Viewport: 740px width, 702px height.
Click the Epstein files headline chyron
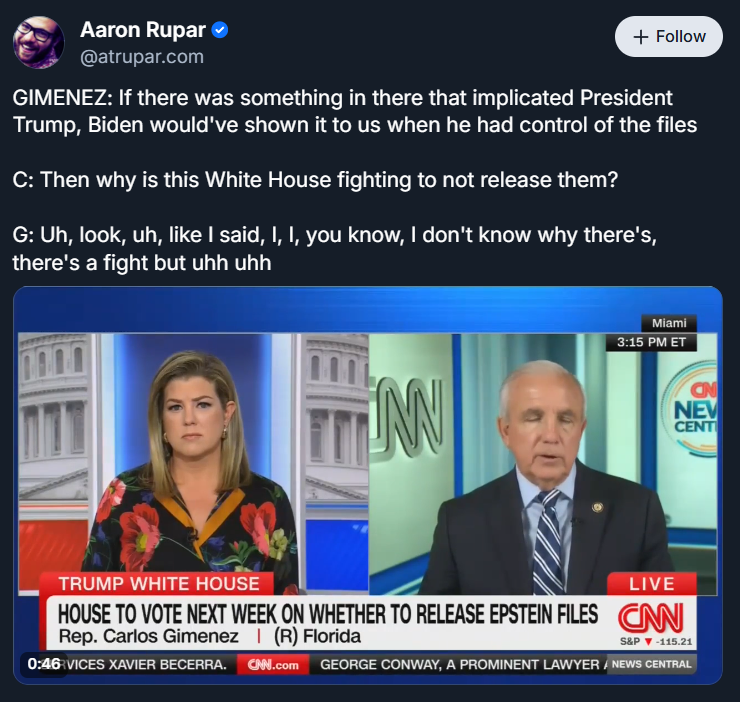pos(328,614)
